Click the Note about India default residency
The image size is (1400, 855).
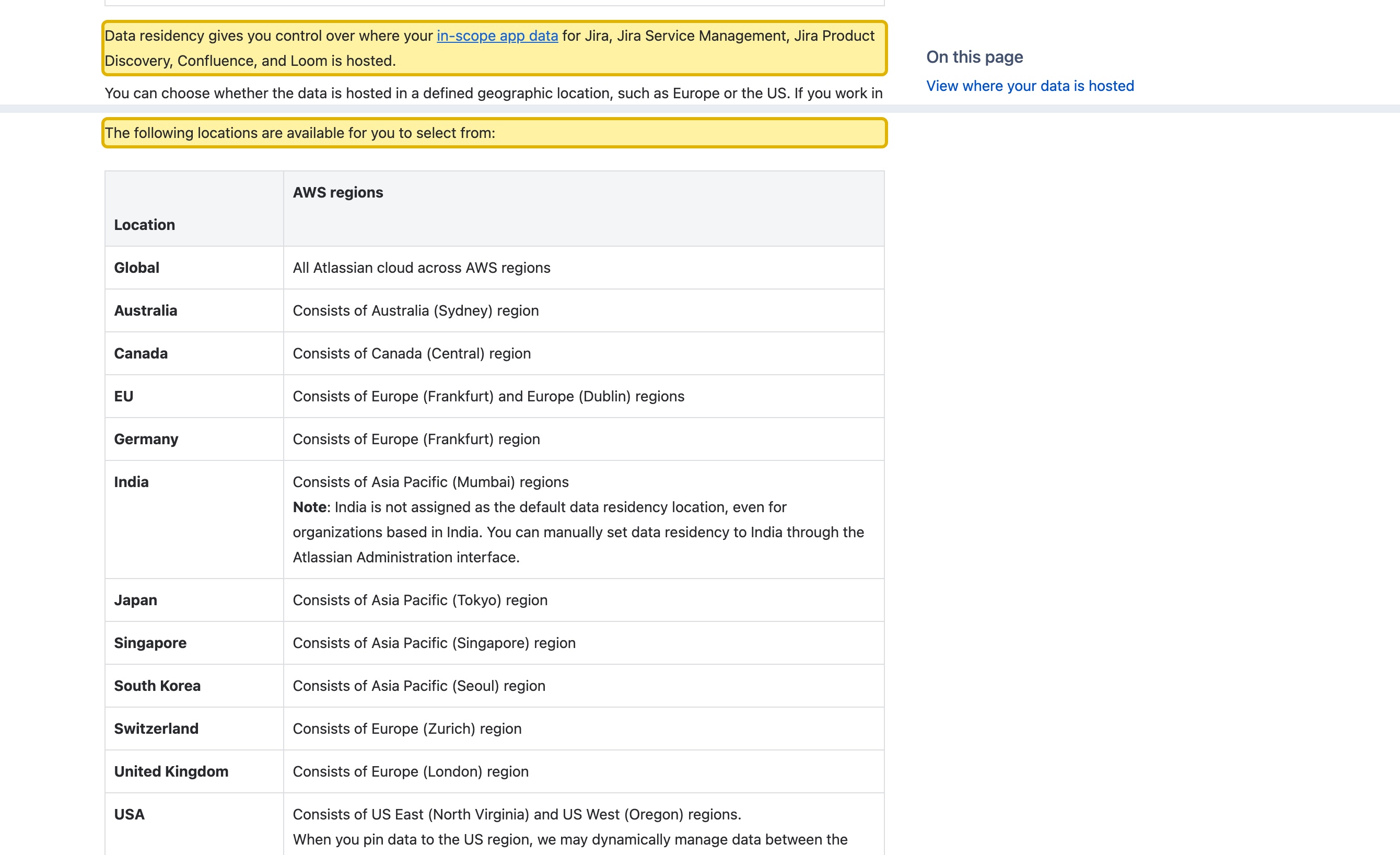click(578, 532)
